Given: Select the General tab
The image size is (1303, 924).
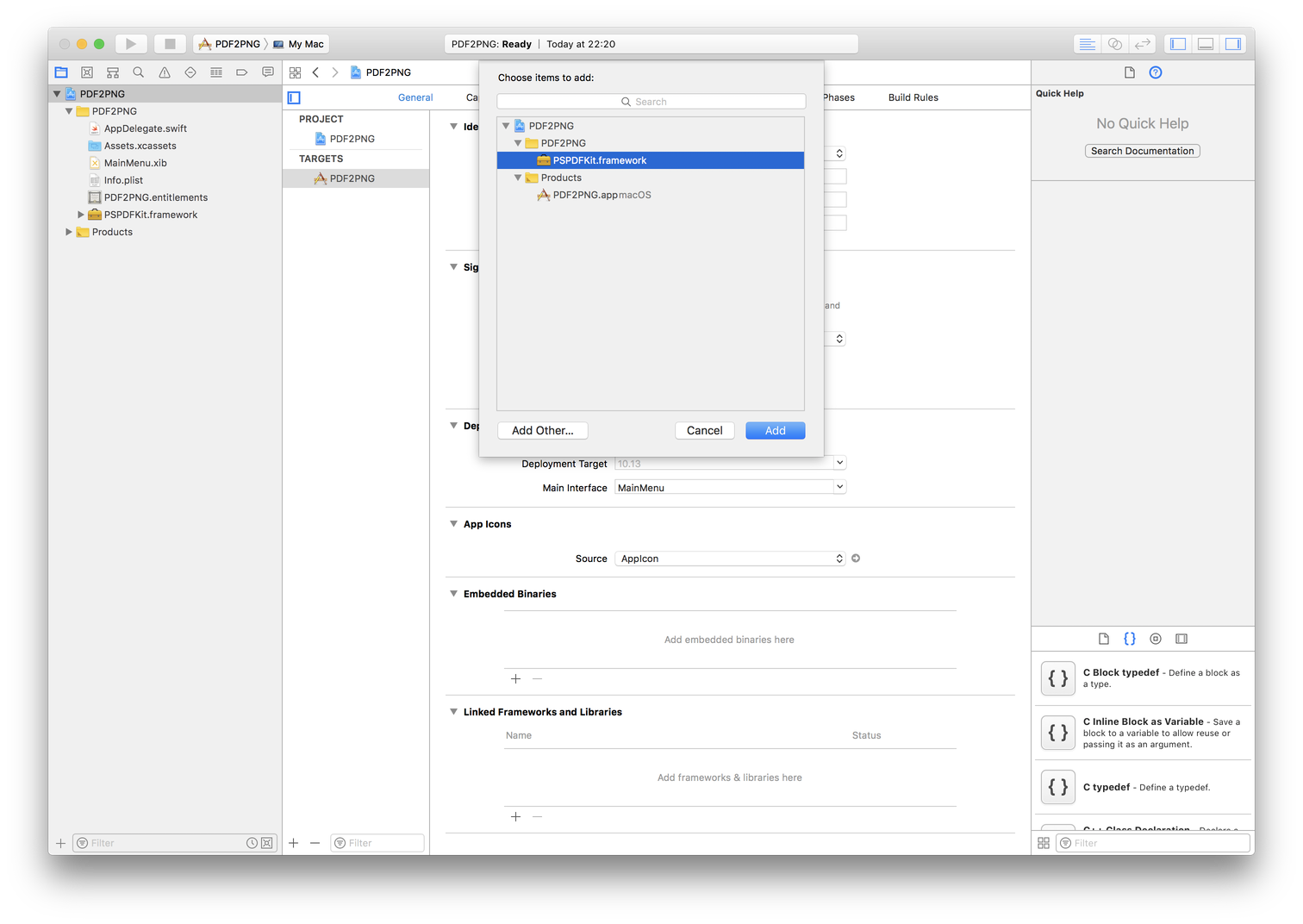Looking at the screenshot, I should coord(415,97).
